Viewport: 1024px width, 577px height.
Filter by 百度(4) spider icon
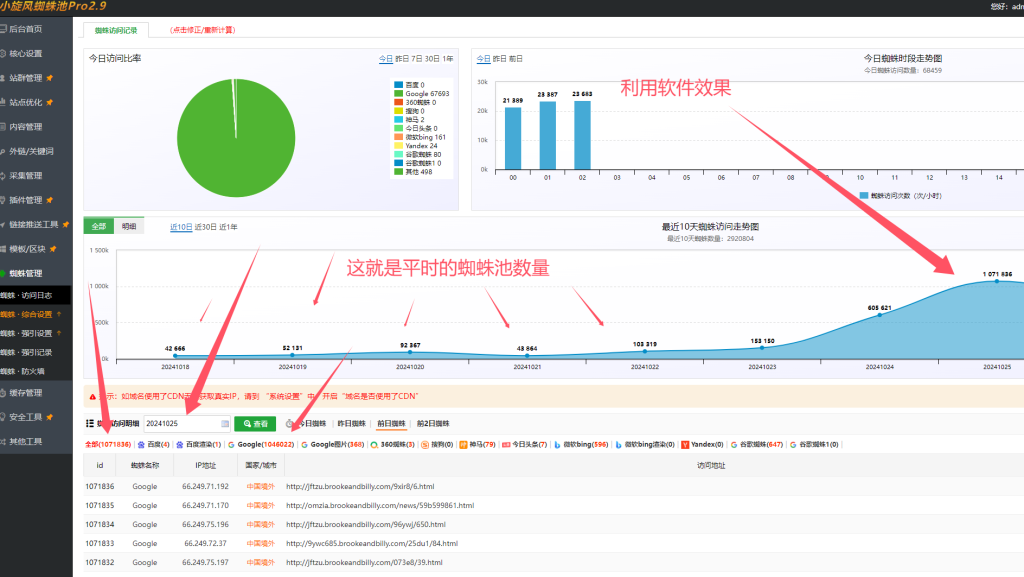(141, 444)
